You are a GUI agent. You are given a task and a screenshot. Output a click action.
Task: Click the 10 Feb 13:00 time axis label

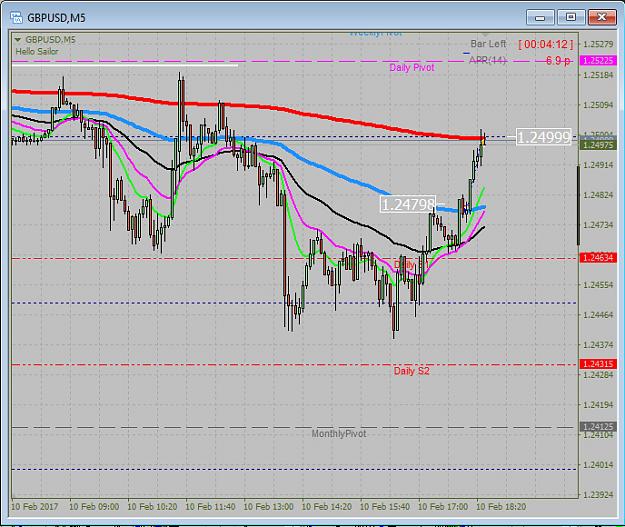pyautogui.click(x=268, y=507)
